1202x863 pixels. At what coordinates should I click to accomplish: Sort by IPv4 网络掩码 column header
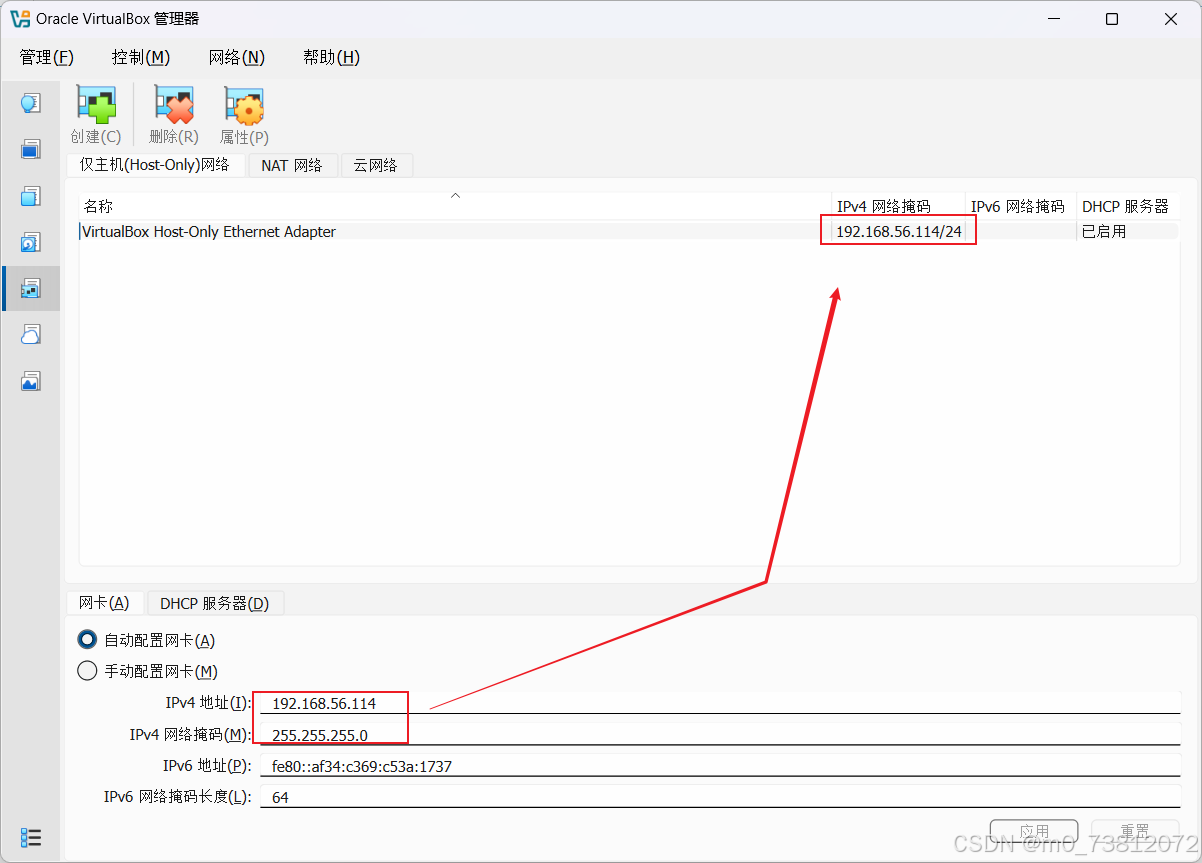click(x=898, y=206)
